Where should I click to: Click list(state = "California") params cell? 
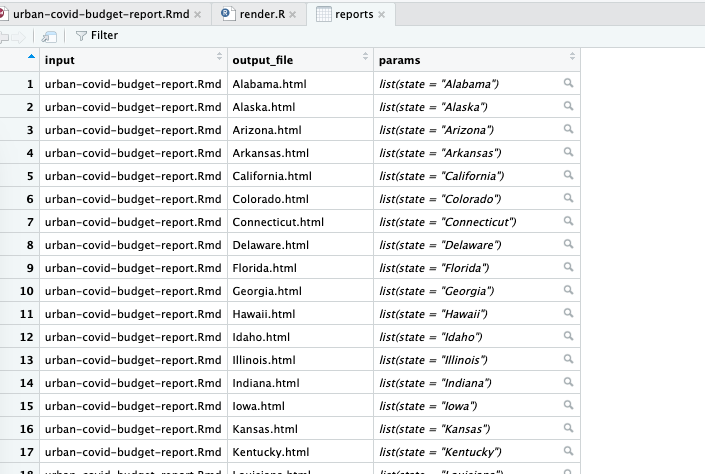477,176
